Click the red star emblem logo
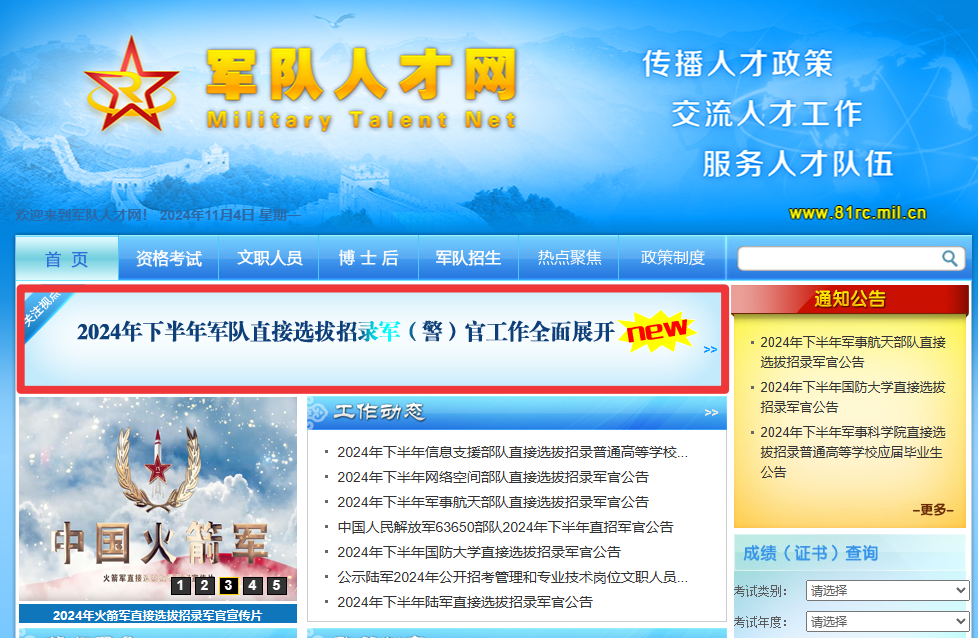The height and width of the screenshot is (638, 978). point(131,88)
